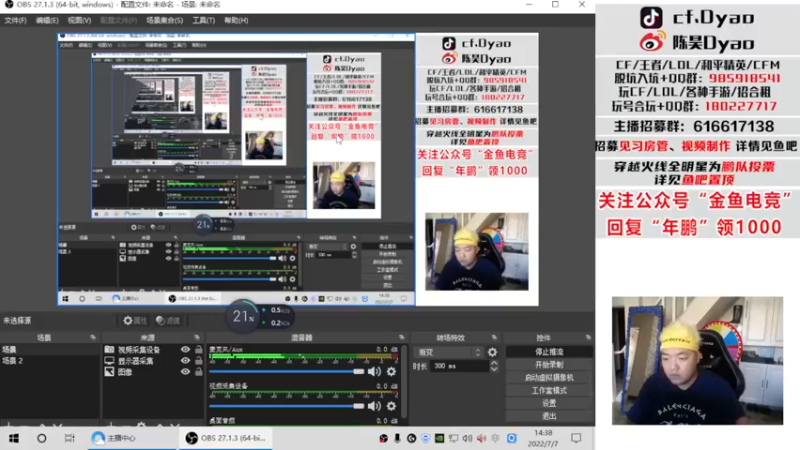800x450 pixels.
Task: Decrease transition duration with down arrow
Action: (494, 369)
